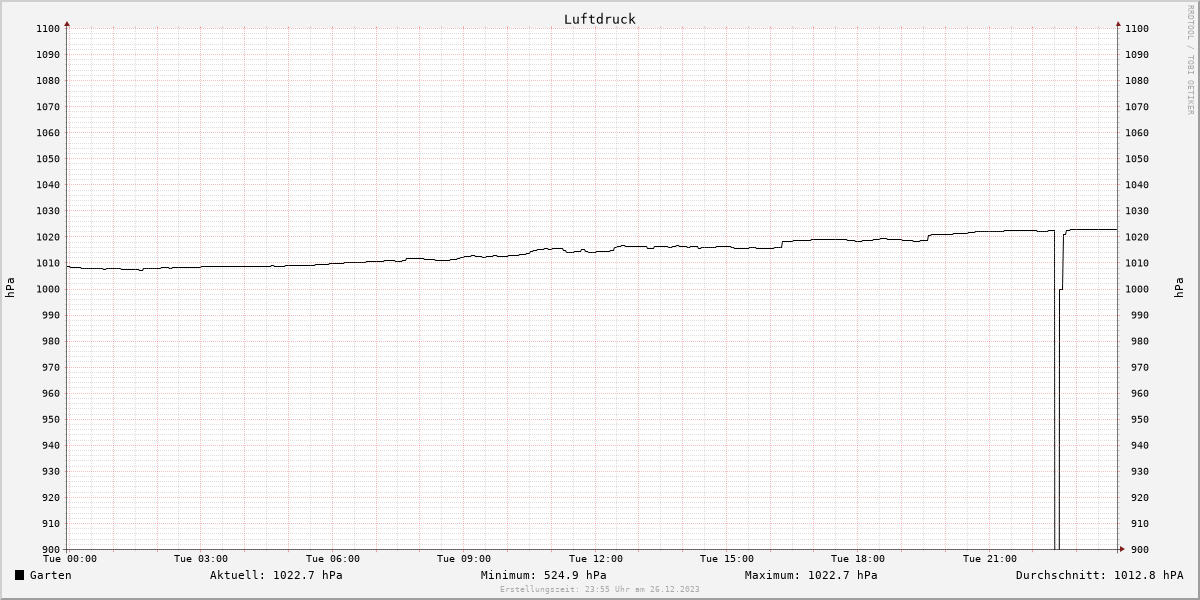Click the black Garten legend color square
Screen dimensions: 1200x600
19,575
